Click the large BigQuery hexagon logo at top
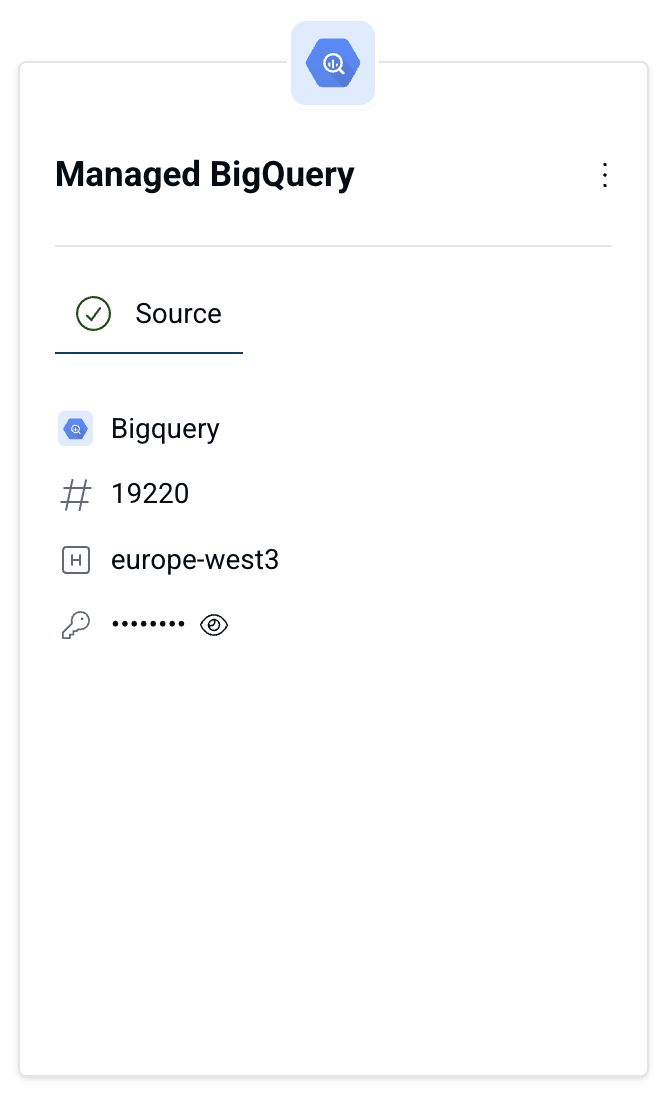This screenshot has width=668, height=1110. pyautogui.click(x=333, y=63)
